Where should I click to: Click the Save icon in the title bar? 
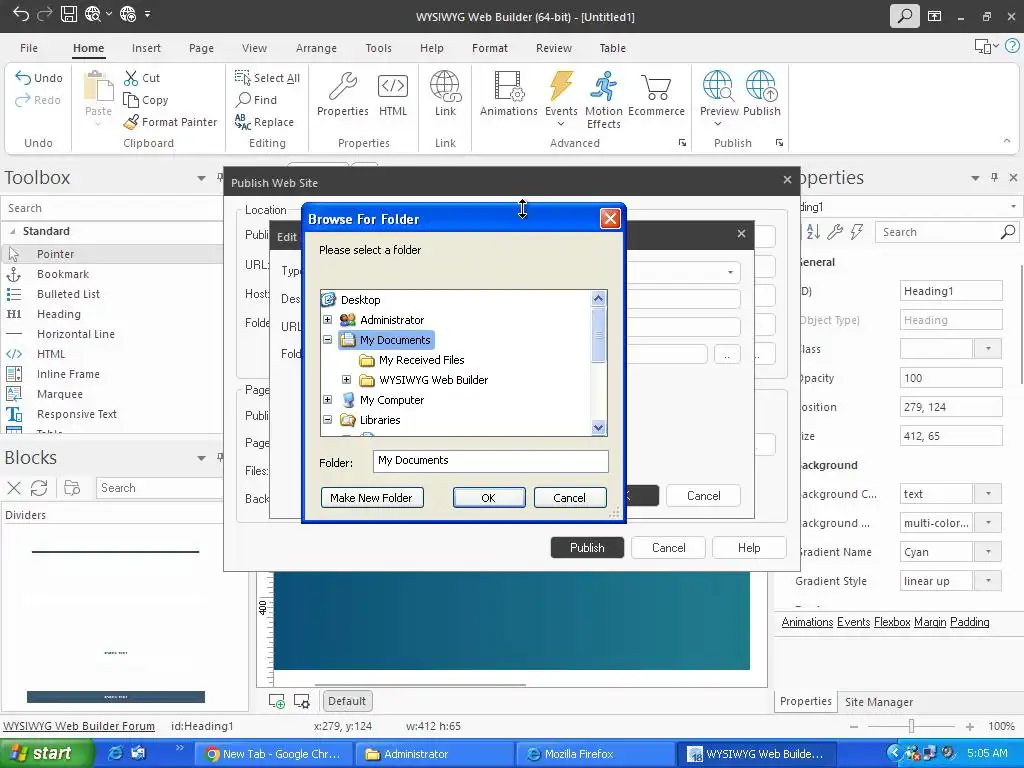(x=69, y=14)
